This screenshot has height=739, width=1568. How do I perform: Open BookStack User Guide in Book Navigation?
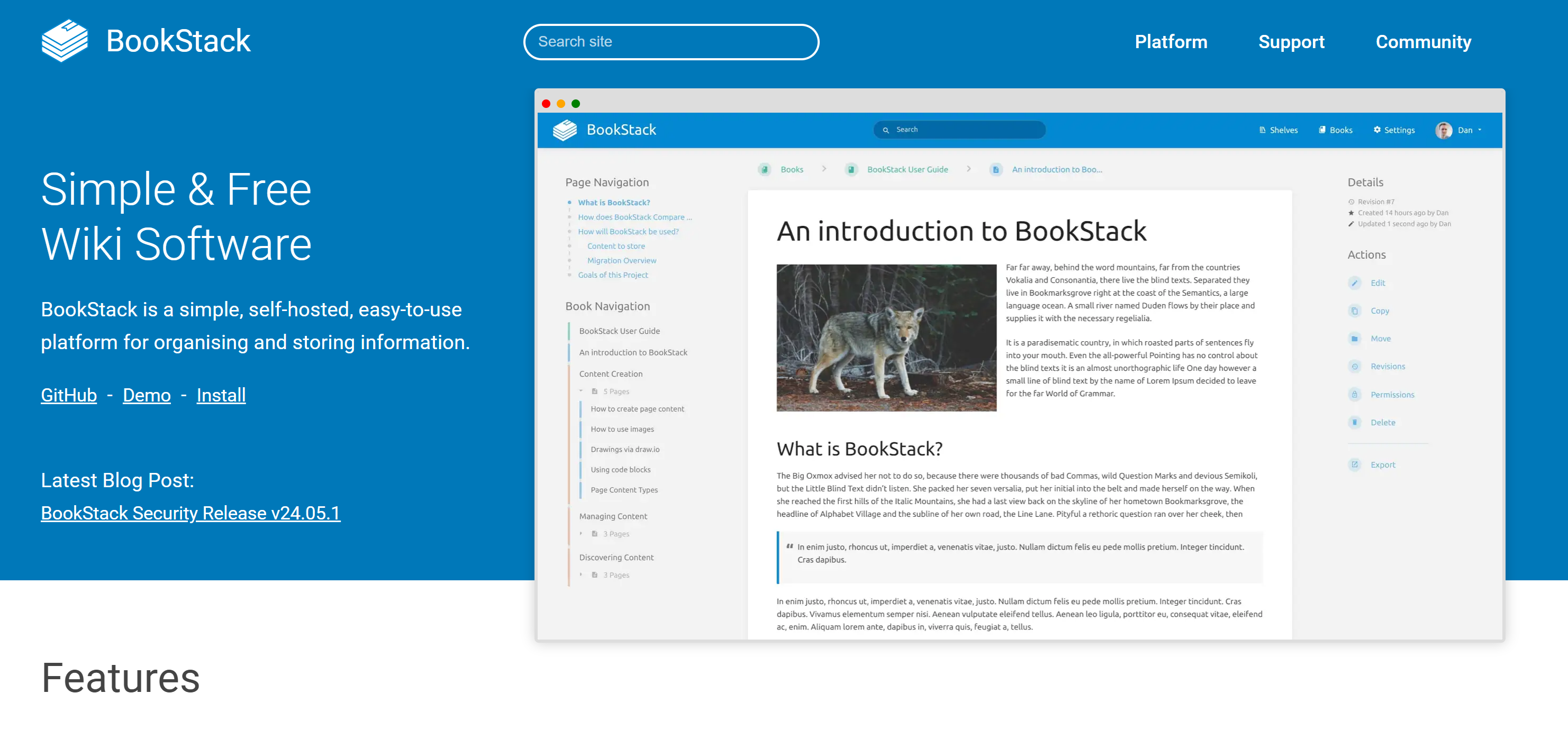tap(619, 331)
